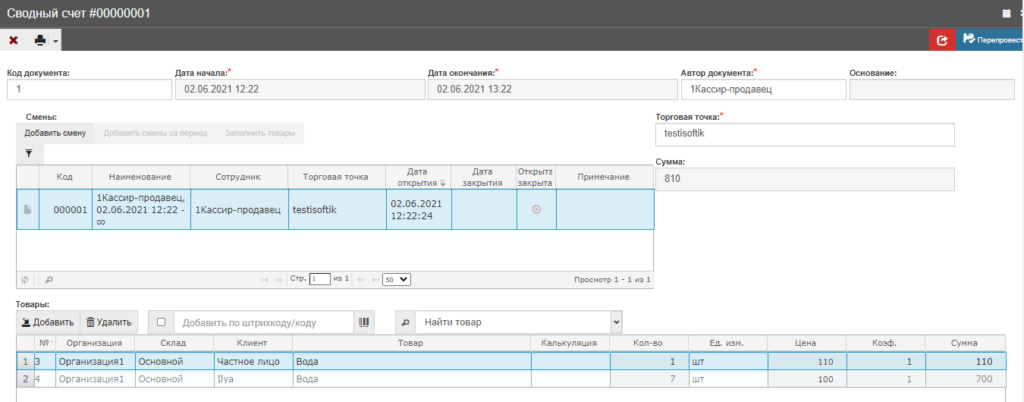Click the red X delete icon in toolbar
1024x402 pixels.
(x=13, y=40)
